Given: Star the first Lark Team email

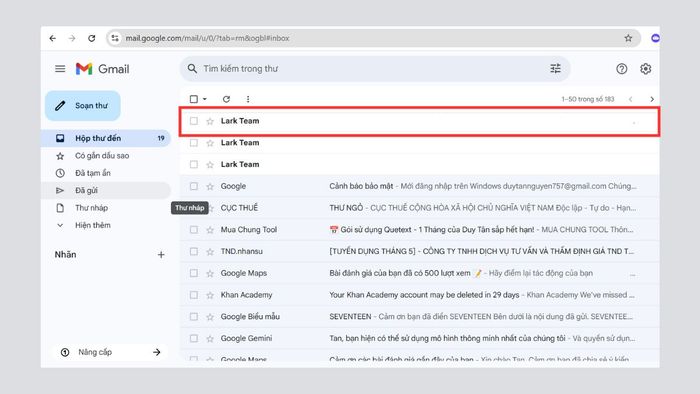Looking at the screenshot, I should (210, 121).
